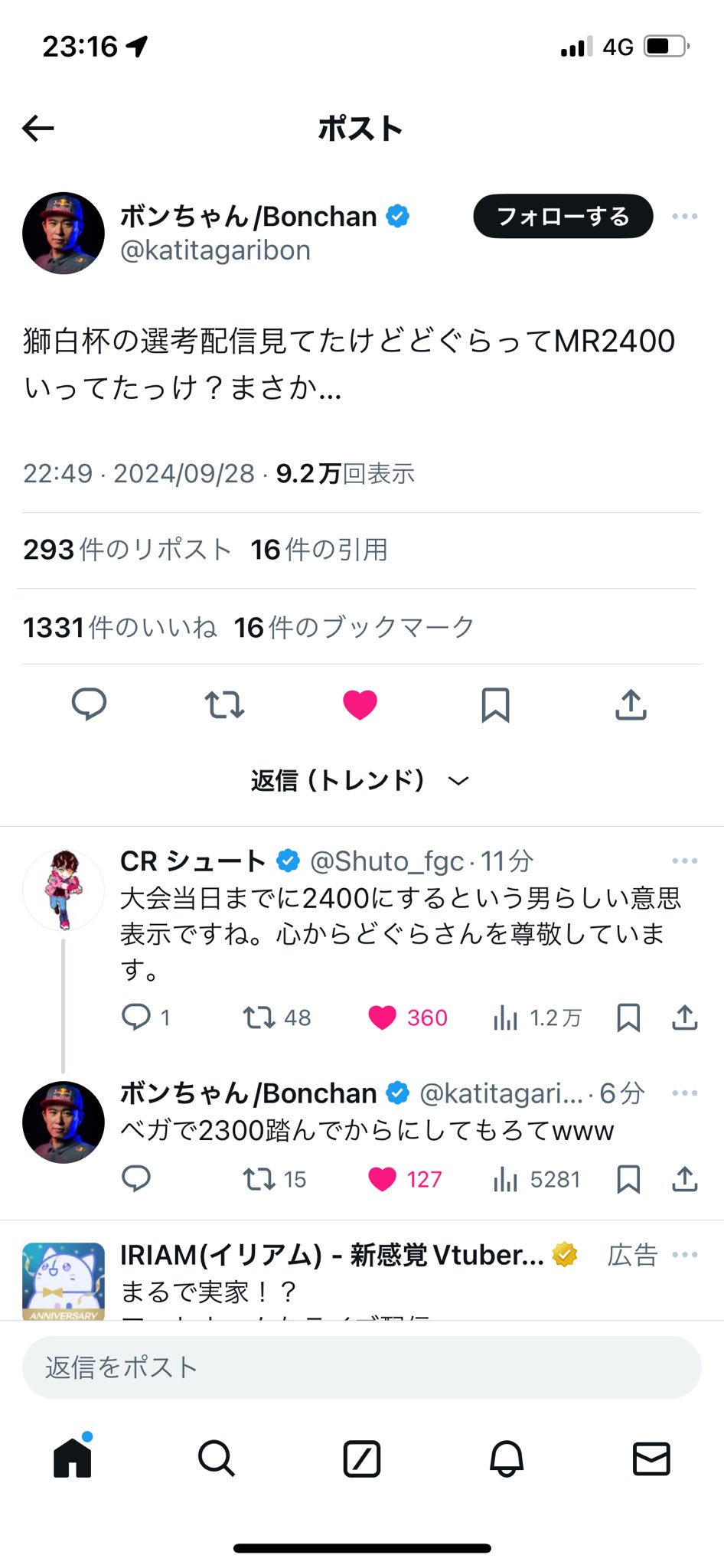This screenshot has width=724, height=1568.
Task: Open CR シュート's profile avatar
Action: [64, 890]
